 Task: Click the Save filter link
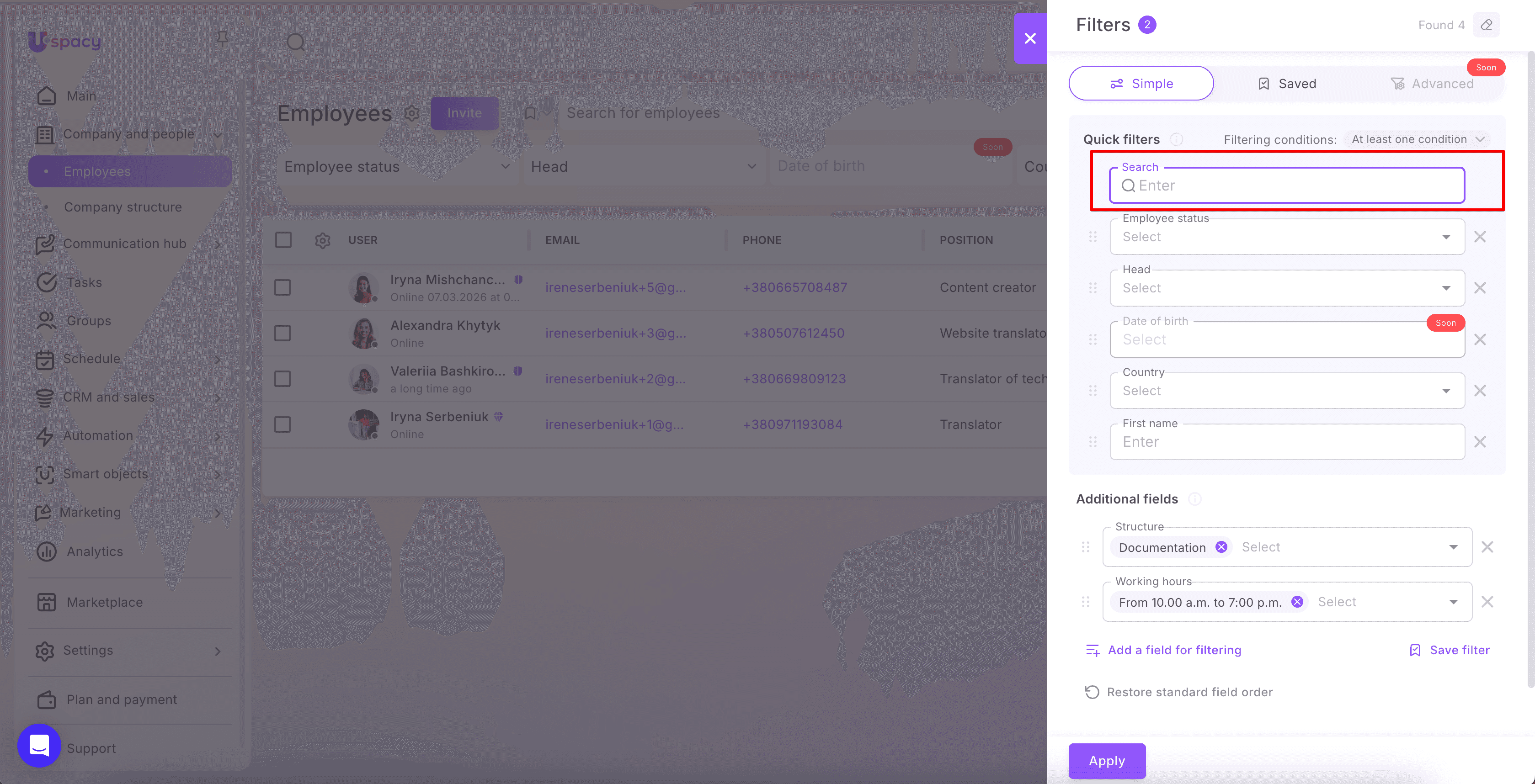tap(1450, 650)
